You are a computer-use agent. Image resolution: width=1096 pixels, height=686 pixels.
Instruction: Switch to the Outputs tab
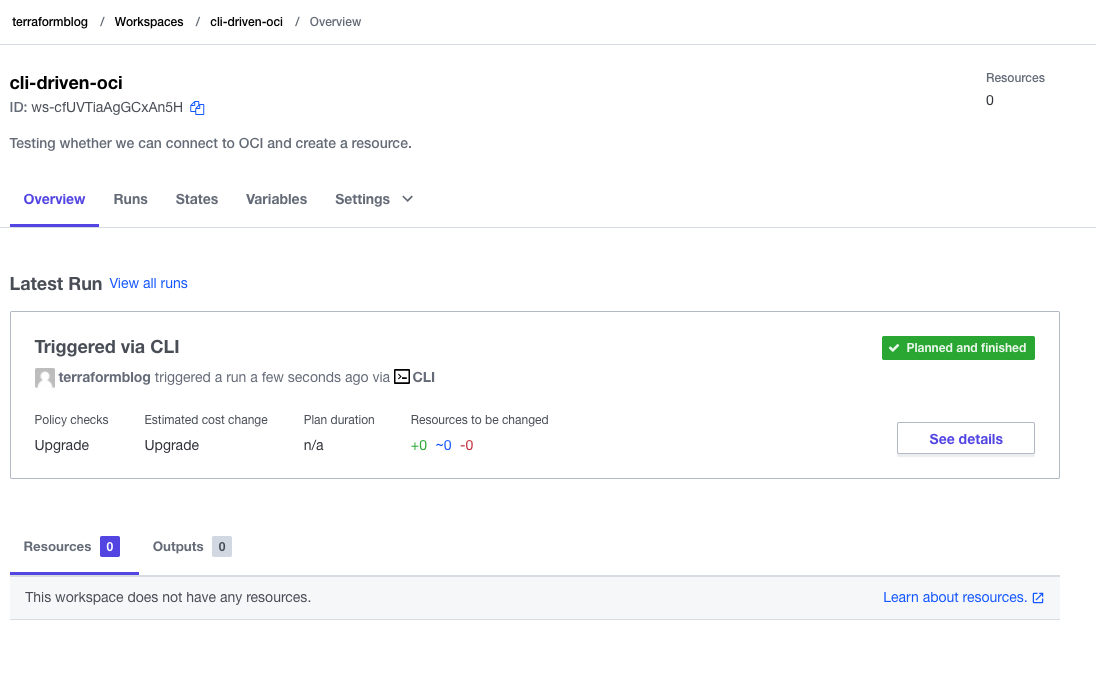click(178, 546)
